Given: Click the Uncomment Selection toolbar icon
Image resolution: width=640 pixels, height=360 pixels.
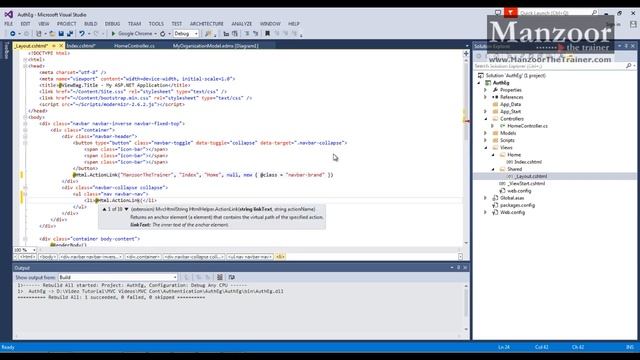Looking at the screenshot, I should [x=256, y=34].
